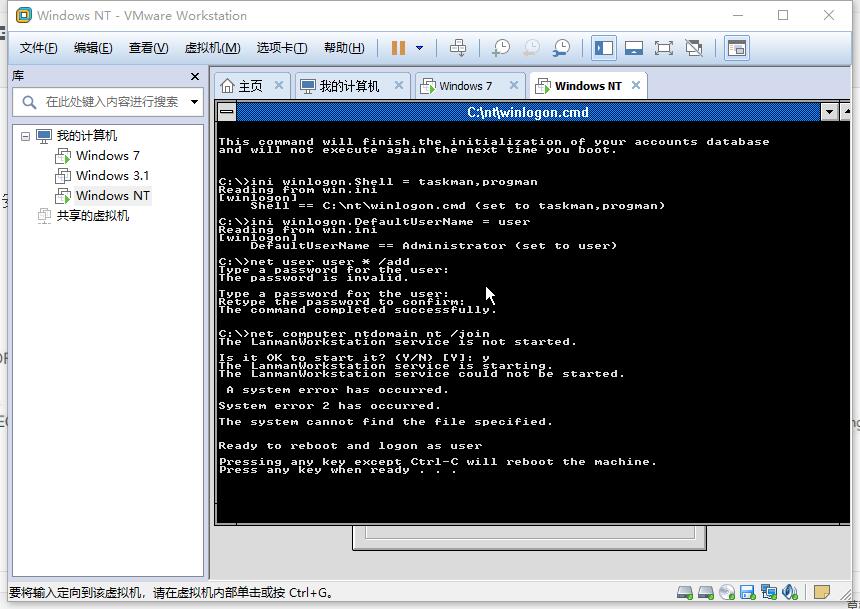Screen dimensions: 860x609
Task: Close the Windows 7 tab
Action: 513,85
